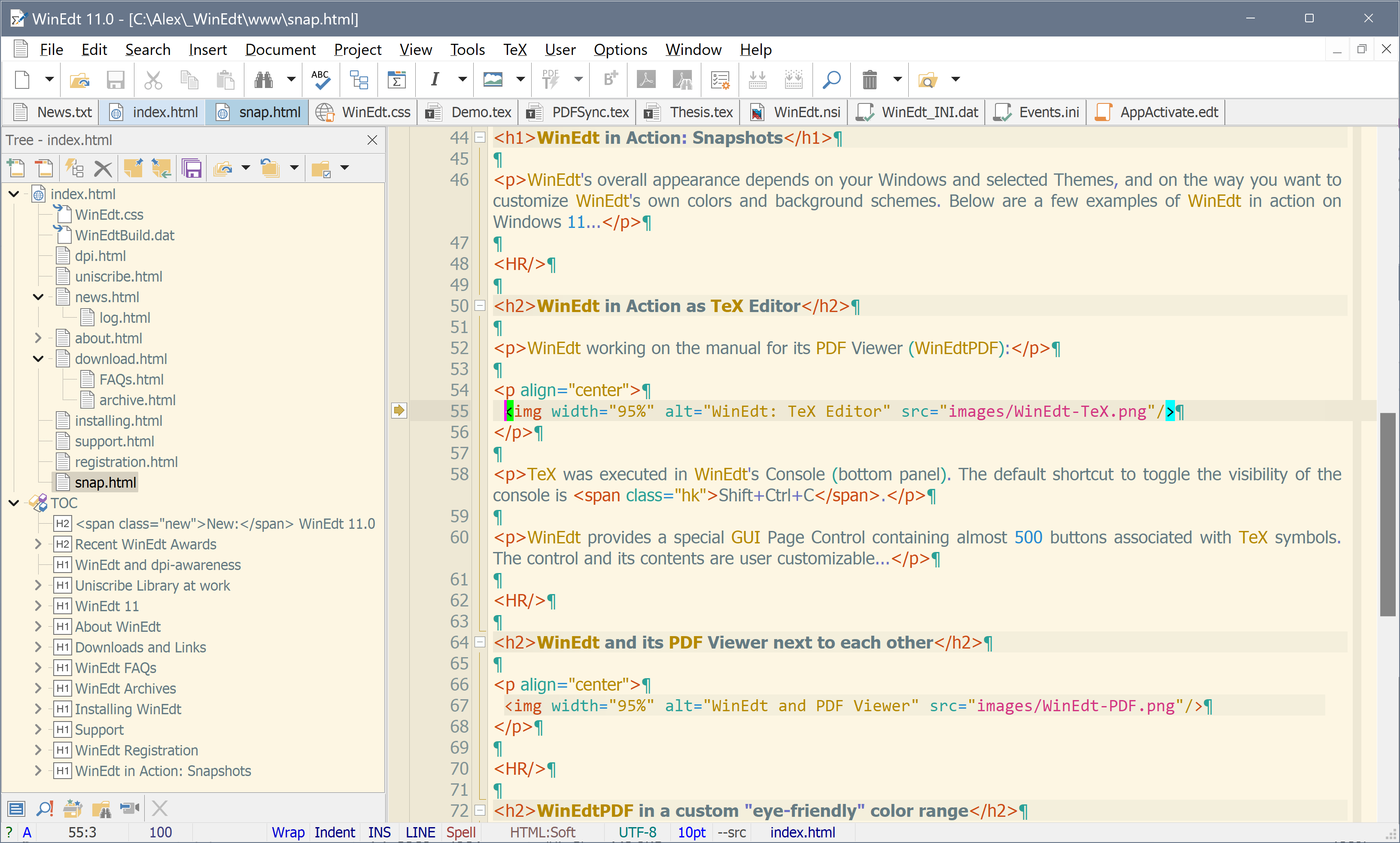Open the italic font dropdown arrow
1400x843 pixels.
(x=463, y=79)
